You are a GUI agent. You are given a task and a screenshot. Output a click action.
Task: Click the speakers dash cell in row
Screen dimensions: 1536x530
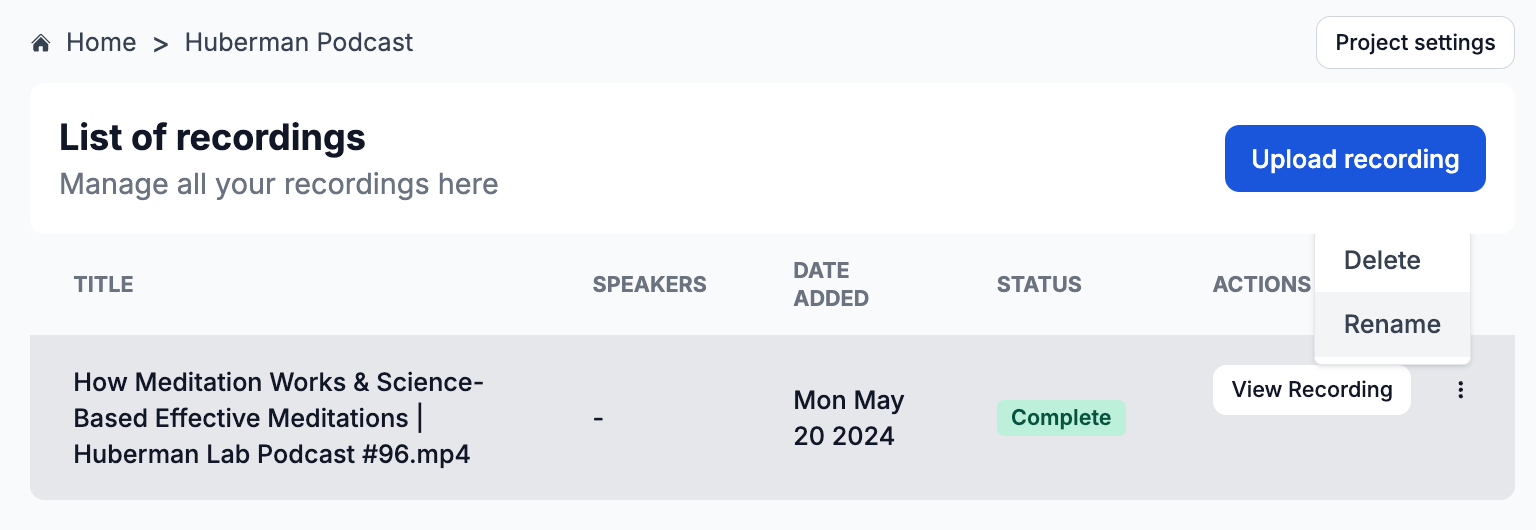coord(598,418)
